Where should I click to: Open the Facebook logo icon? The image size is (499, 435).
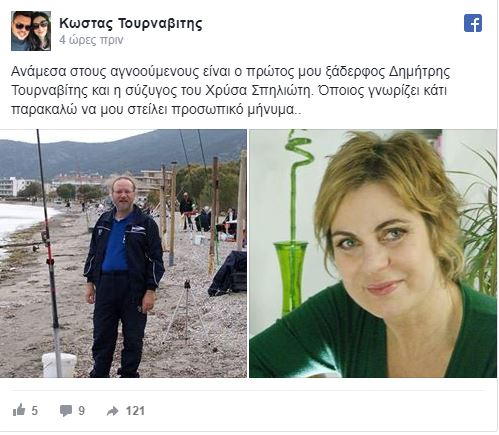pos(473,23)
